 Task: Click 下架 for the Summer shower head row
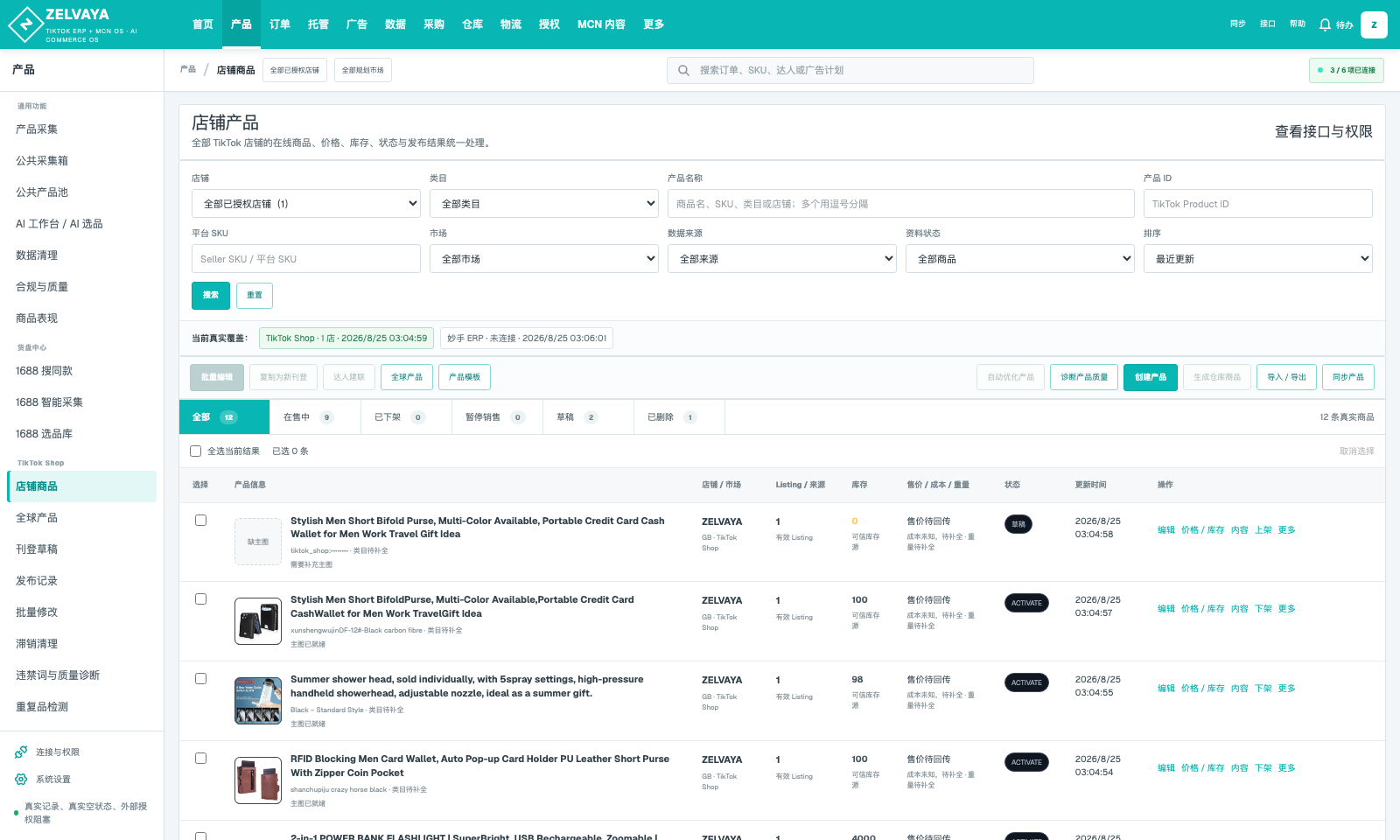pyautogui.click(x=1263, y=689)
